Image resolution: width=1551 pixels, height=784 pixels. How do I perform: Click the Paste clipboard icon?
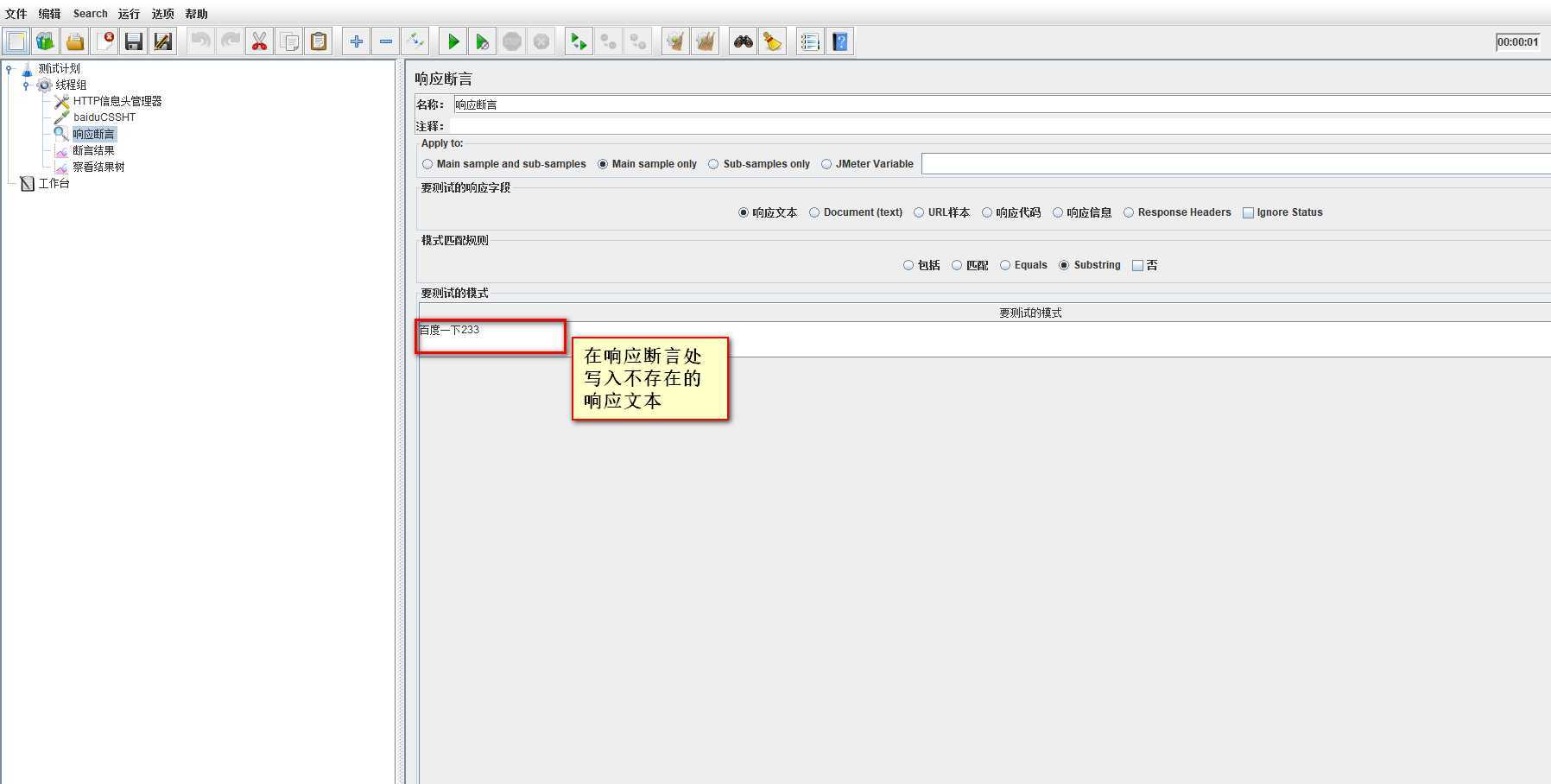point(319,41)
